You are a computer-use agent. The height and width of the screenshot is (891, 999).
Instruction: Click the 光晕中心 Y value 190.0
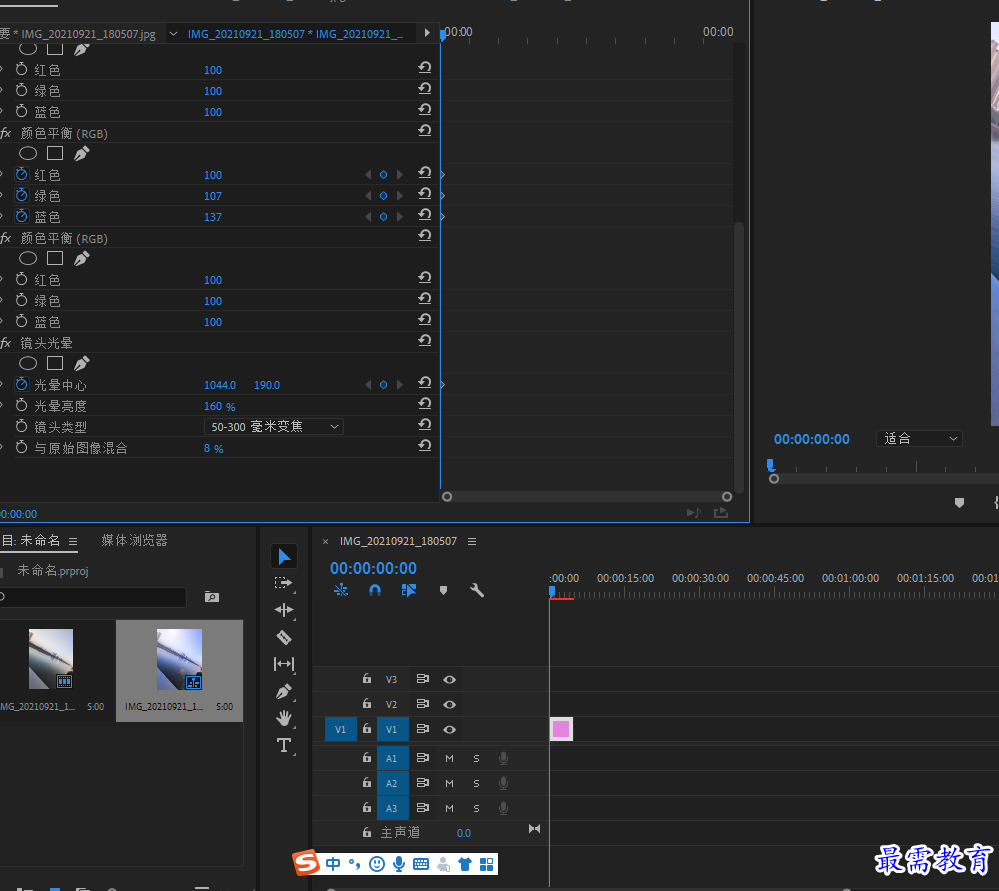267,385
